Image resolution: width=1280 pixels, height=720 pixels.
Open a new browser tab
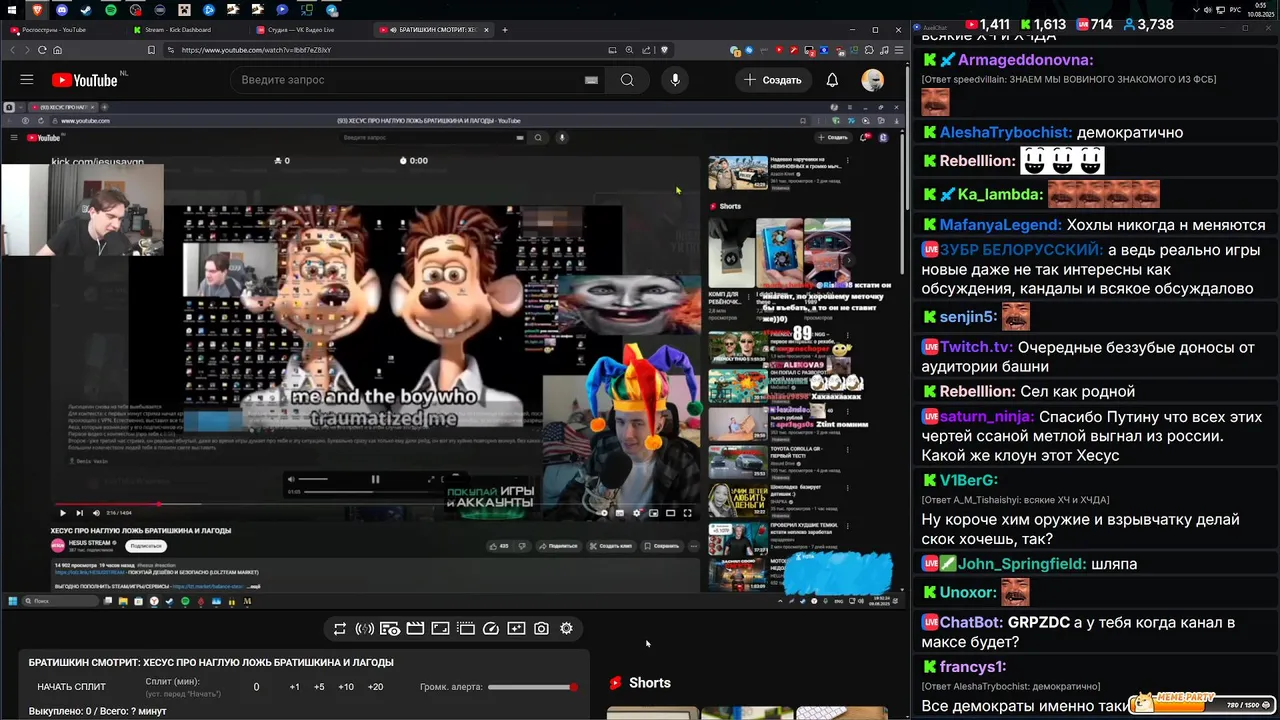tap(505, 30)
